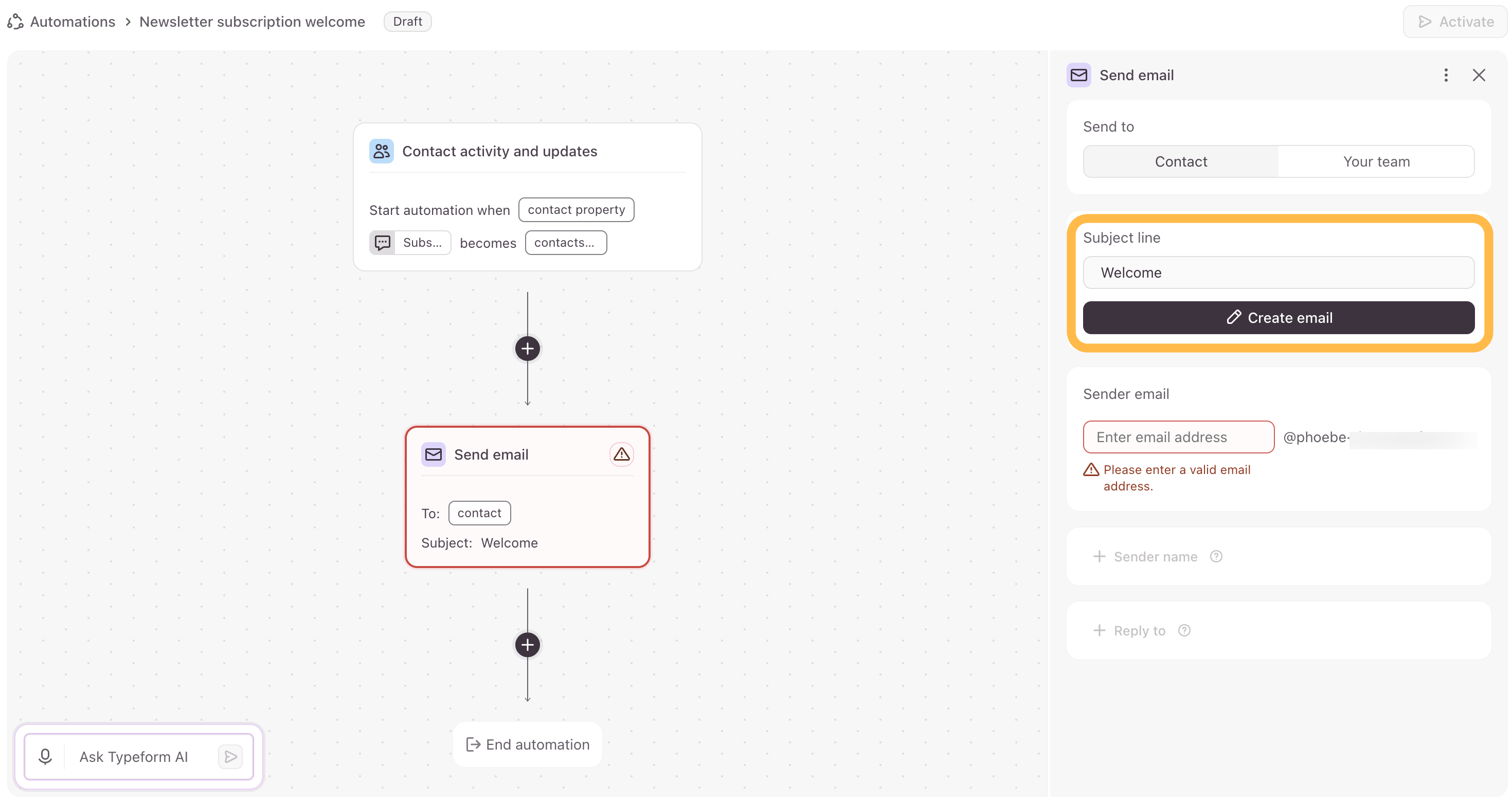Open the three-dot menu in Send email panel
The height and width of the screenshot is (802, 1512).
click(x=1446, y=75)
